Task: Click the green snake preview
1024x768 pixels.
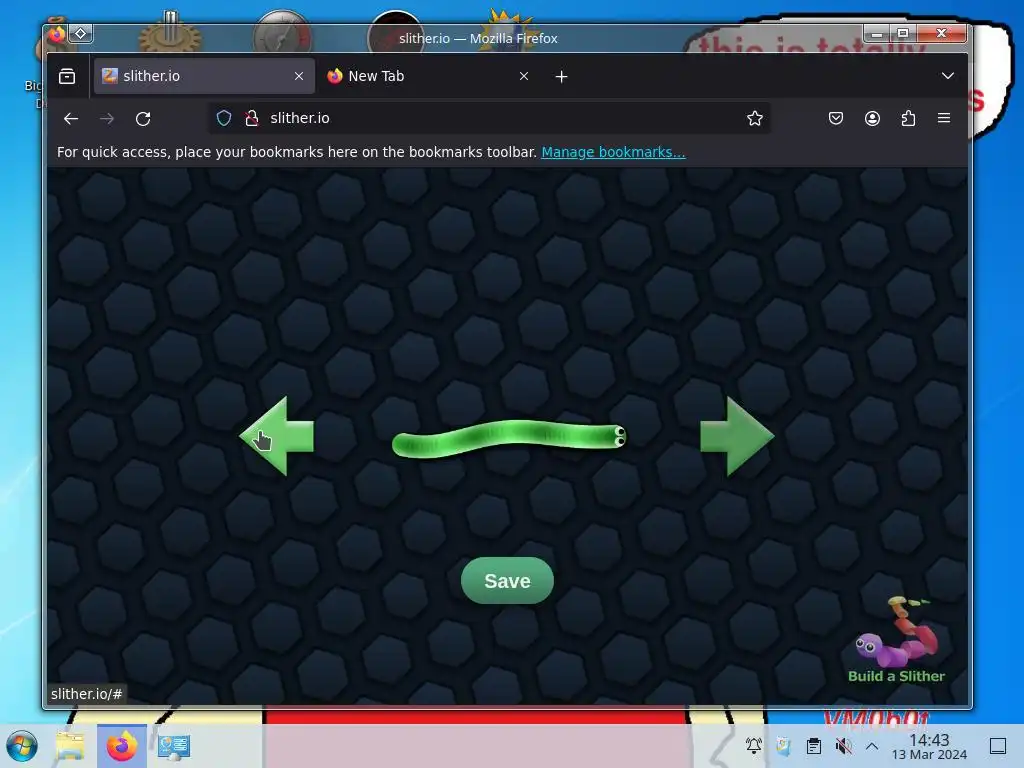Action: click(x=509, y=438)
